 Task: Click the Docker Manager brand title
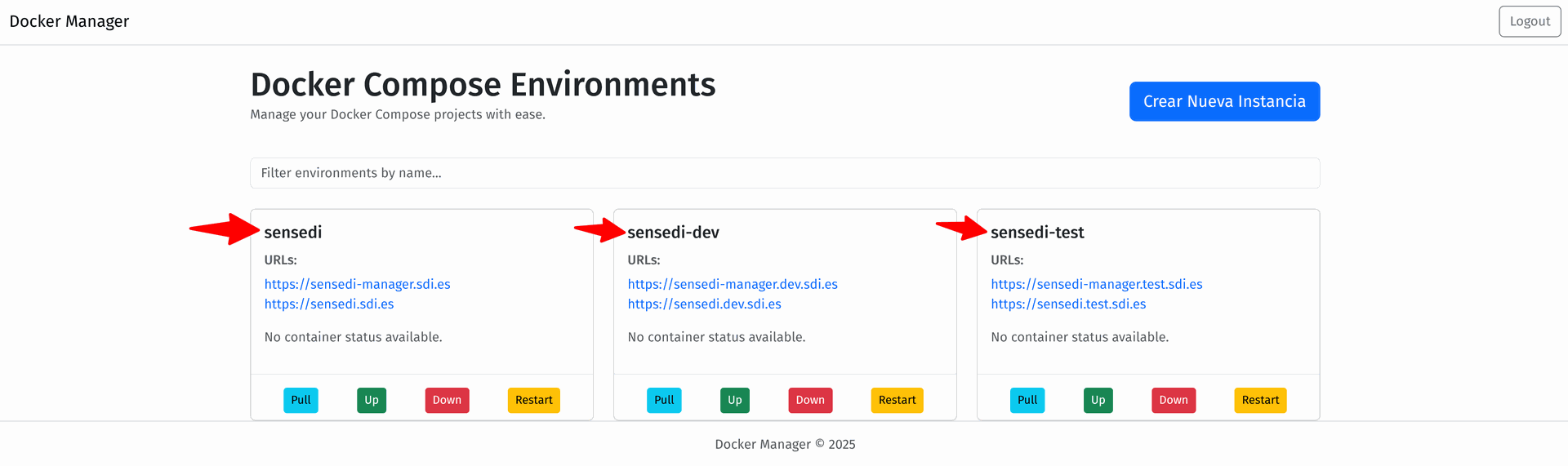click(x=69, y=21)
